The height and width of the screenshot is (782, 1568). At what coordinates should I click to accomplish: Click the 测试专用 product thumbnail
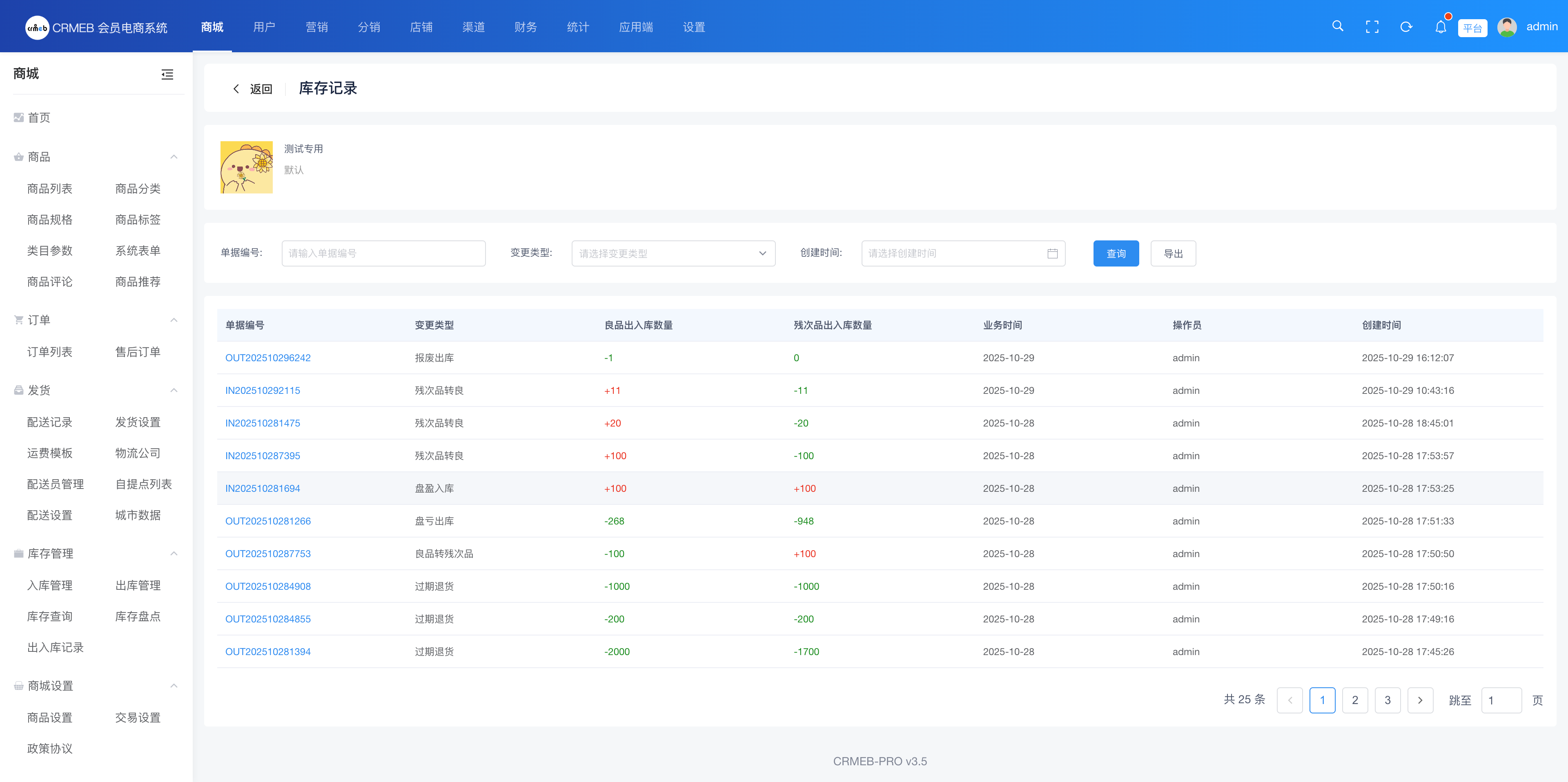[246, 167]
